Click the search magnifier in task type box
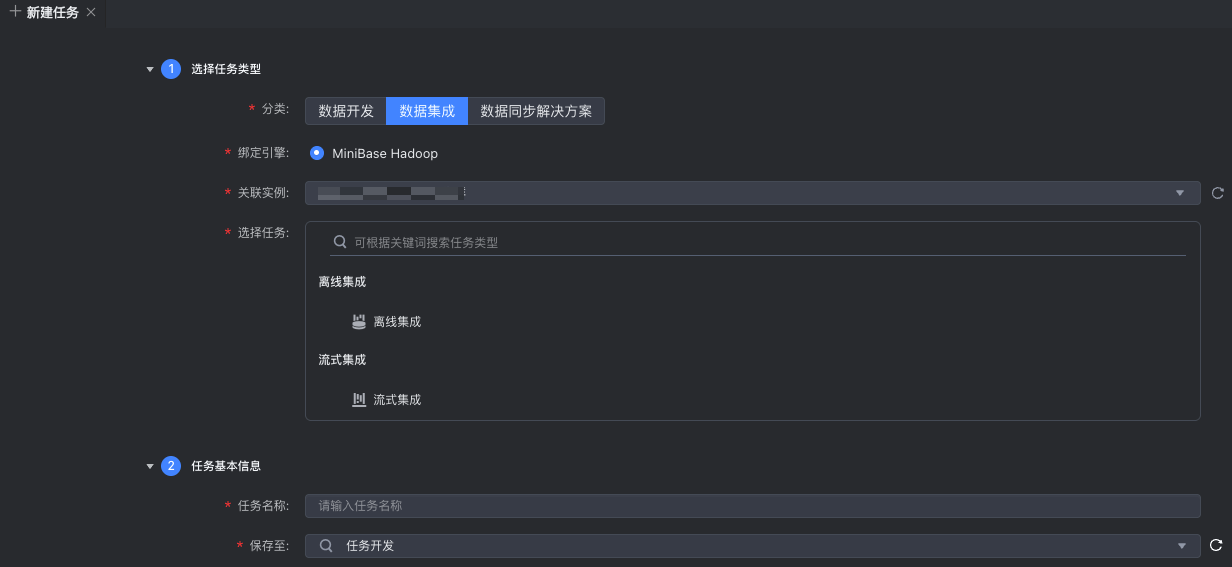Viewport: 1232px width, 567px height. click(340, 242)
